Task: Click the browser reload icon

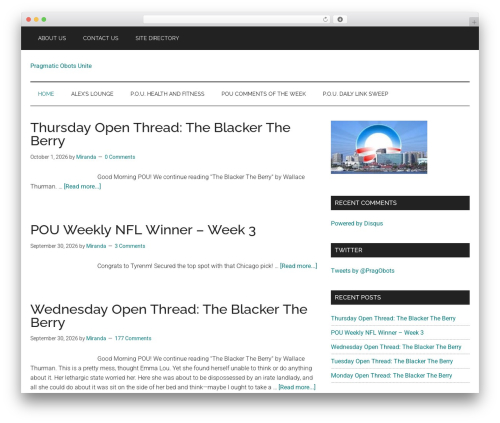Action: 325,19
